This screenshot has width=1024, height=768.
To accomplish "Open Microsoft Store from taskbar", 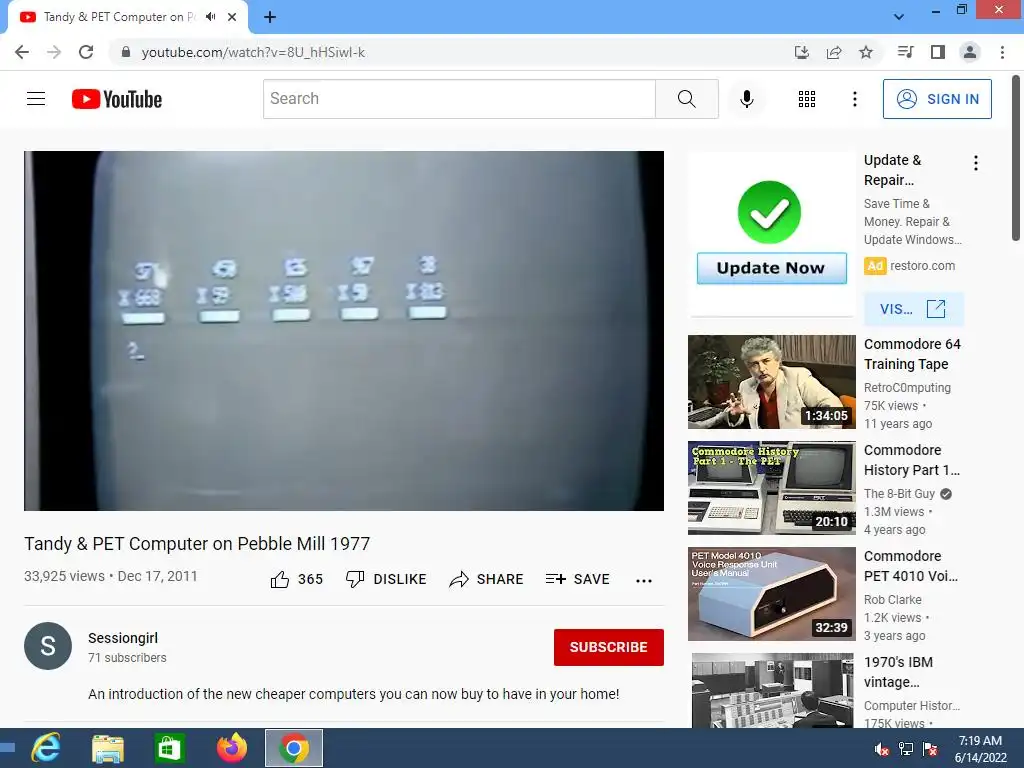I will pyautogui.click(x=169, y=748).
